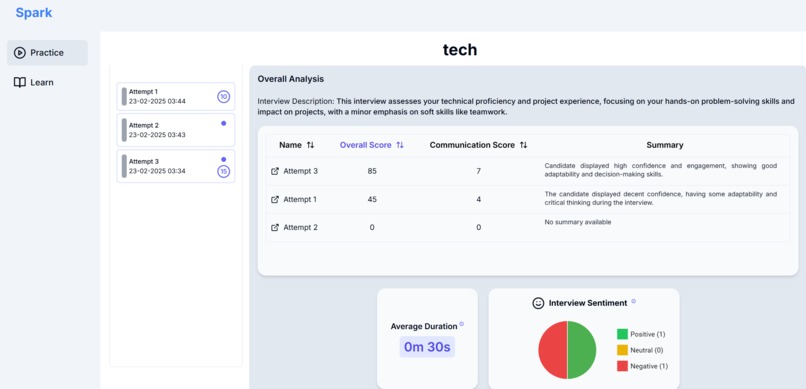The height and width of the screenshot is (389, 806).
Task: Click the Interview Description text
Action: click(526, 106)
